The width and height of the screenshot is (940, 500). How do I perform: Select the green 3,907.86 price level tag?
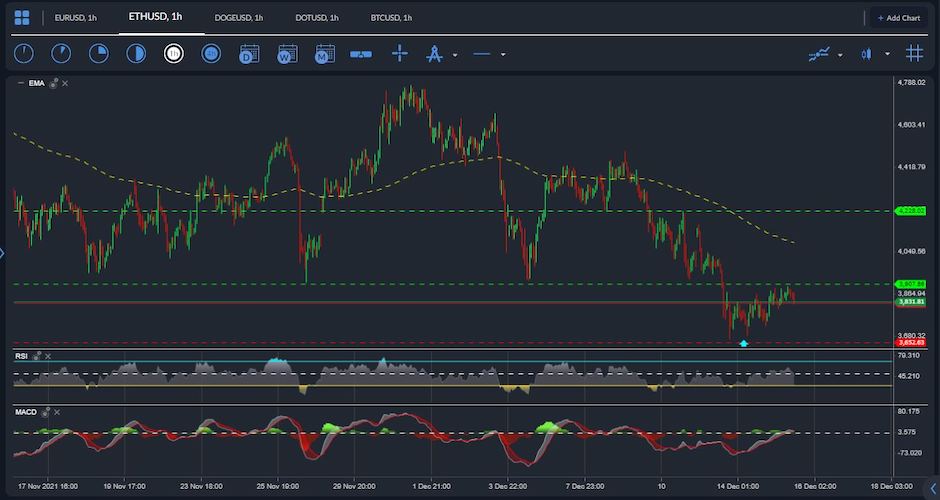(909, 284)
